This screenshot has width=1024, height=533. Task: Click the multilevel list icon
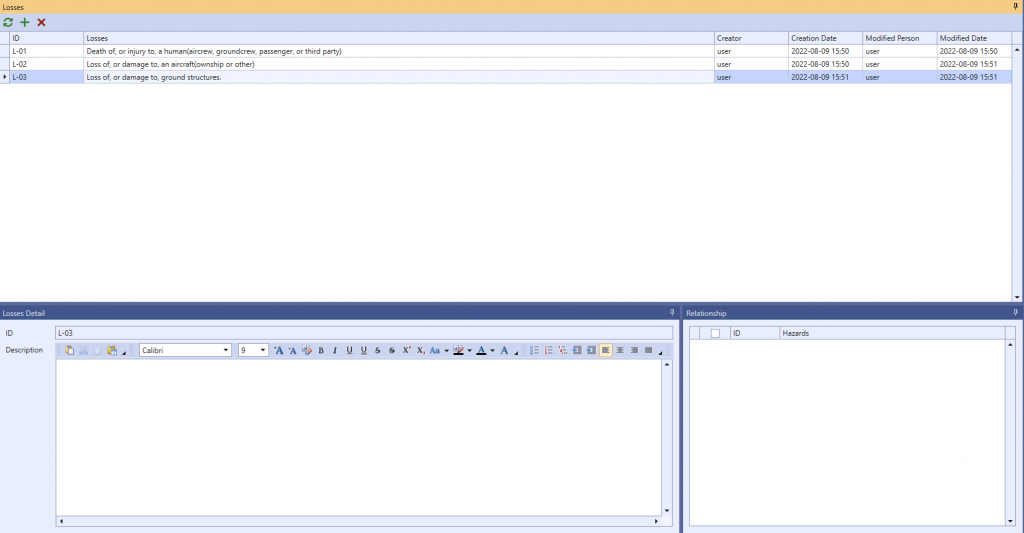point(562,350)
